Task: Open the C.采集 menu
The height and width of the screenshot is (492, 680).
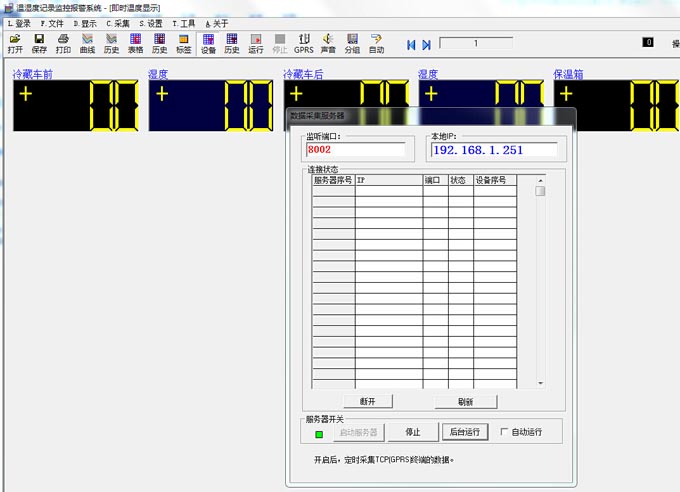Action: click(x=118, y=23)
